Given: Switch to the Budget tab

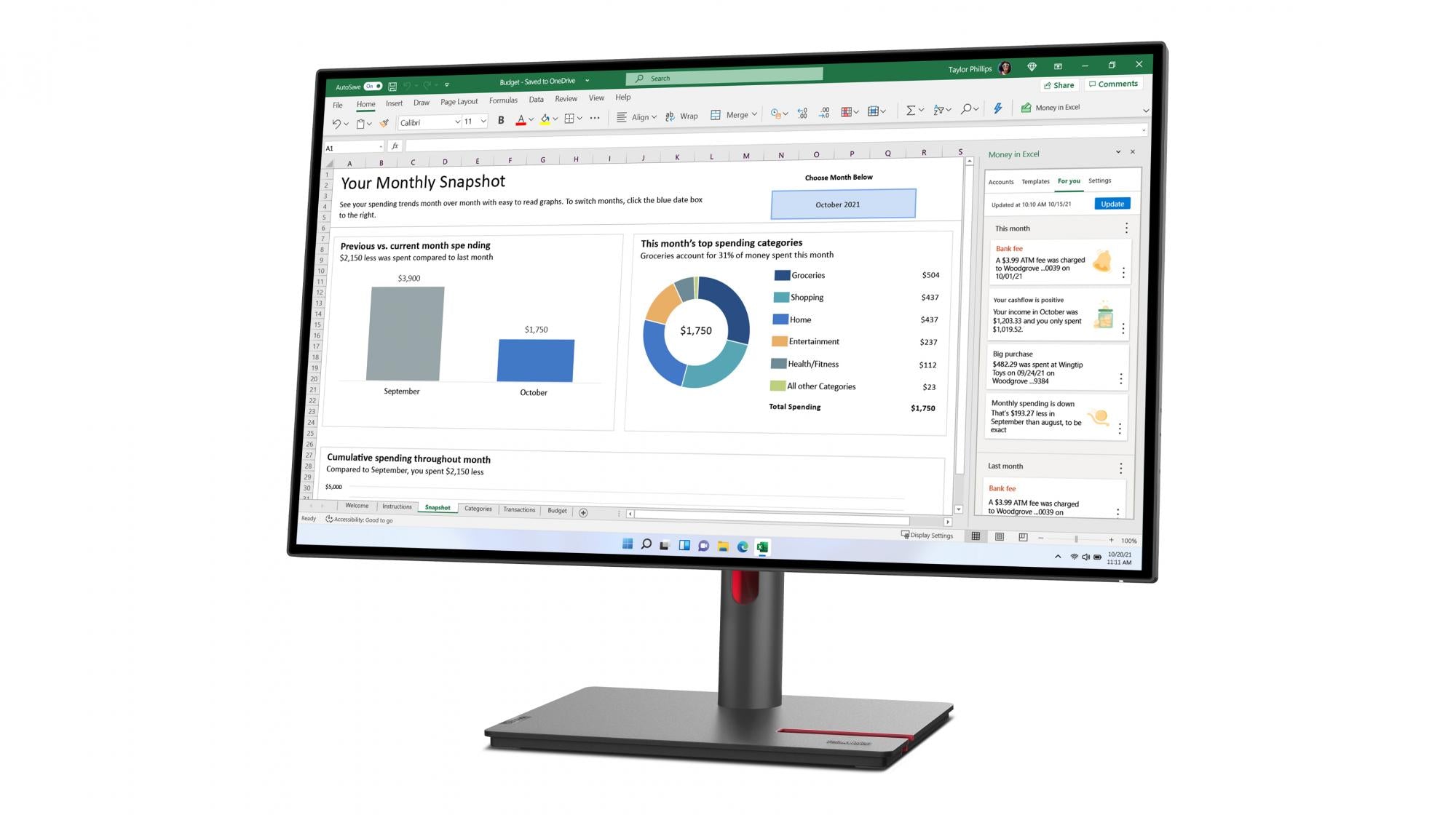Looking at the screenshot, I should click(x=558, y=509).
